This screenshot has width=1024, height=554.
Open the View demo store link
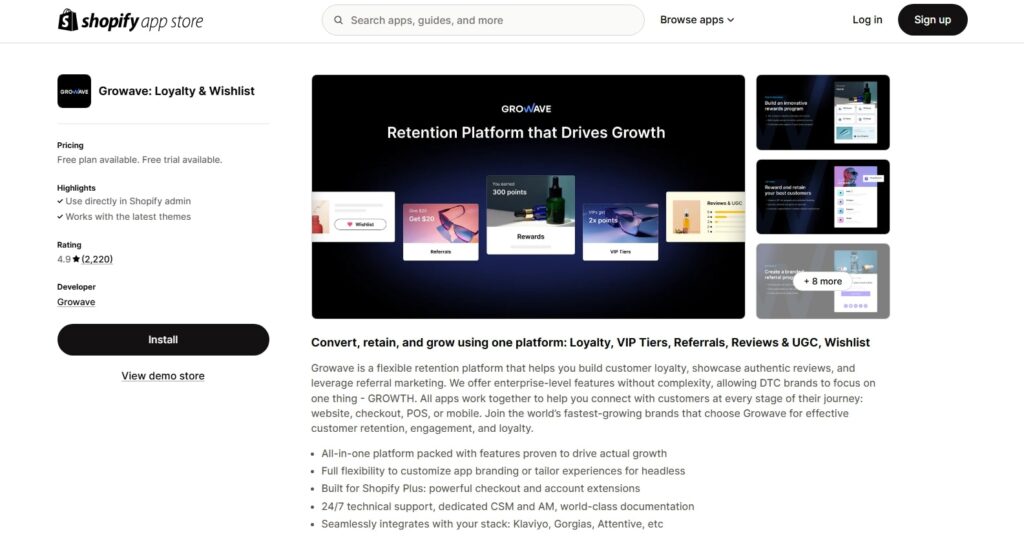coord(163,376)
